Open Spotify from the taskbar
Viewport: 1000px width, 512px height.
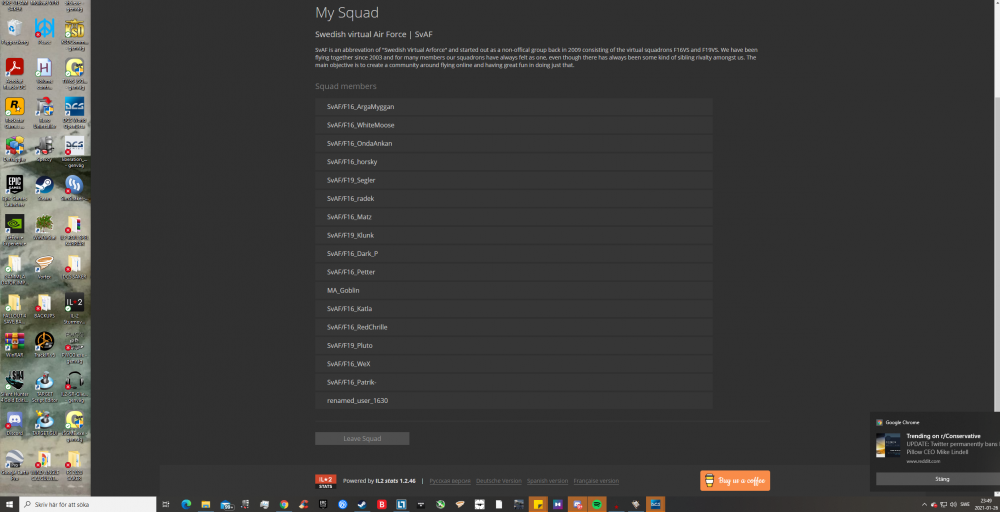597,504
